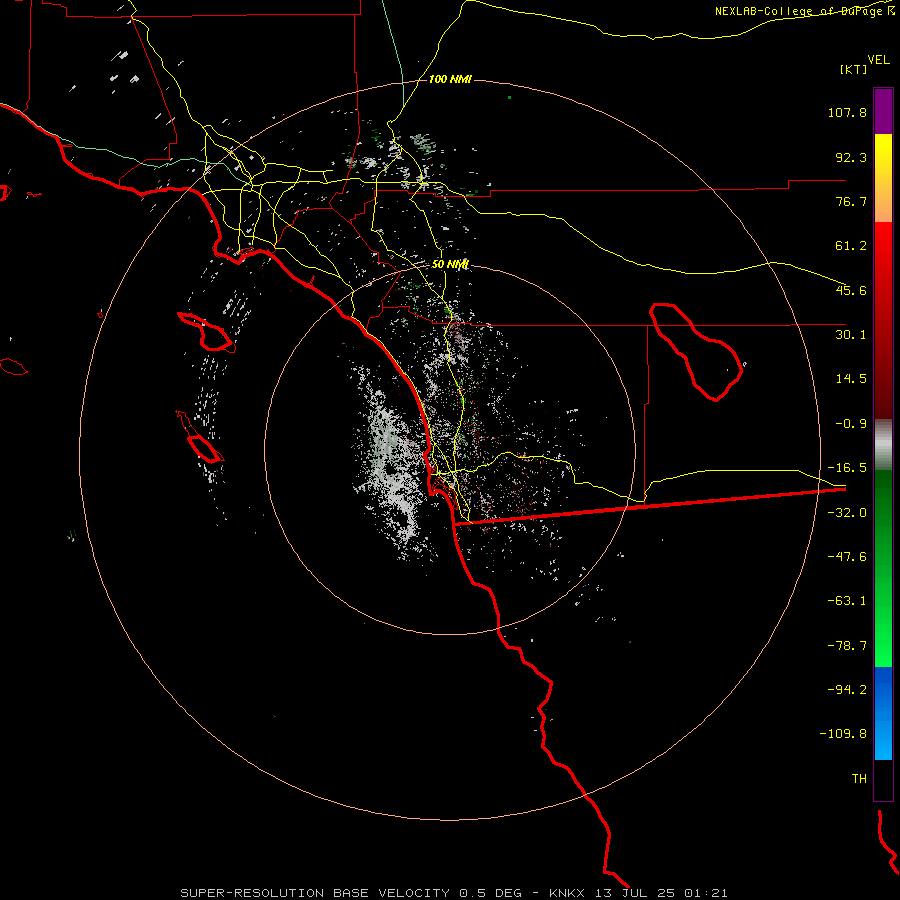Select the 14.5 legend value
900x900 pixels.
click(851, 379)
